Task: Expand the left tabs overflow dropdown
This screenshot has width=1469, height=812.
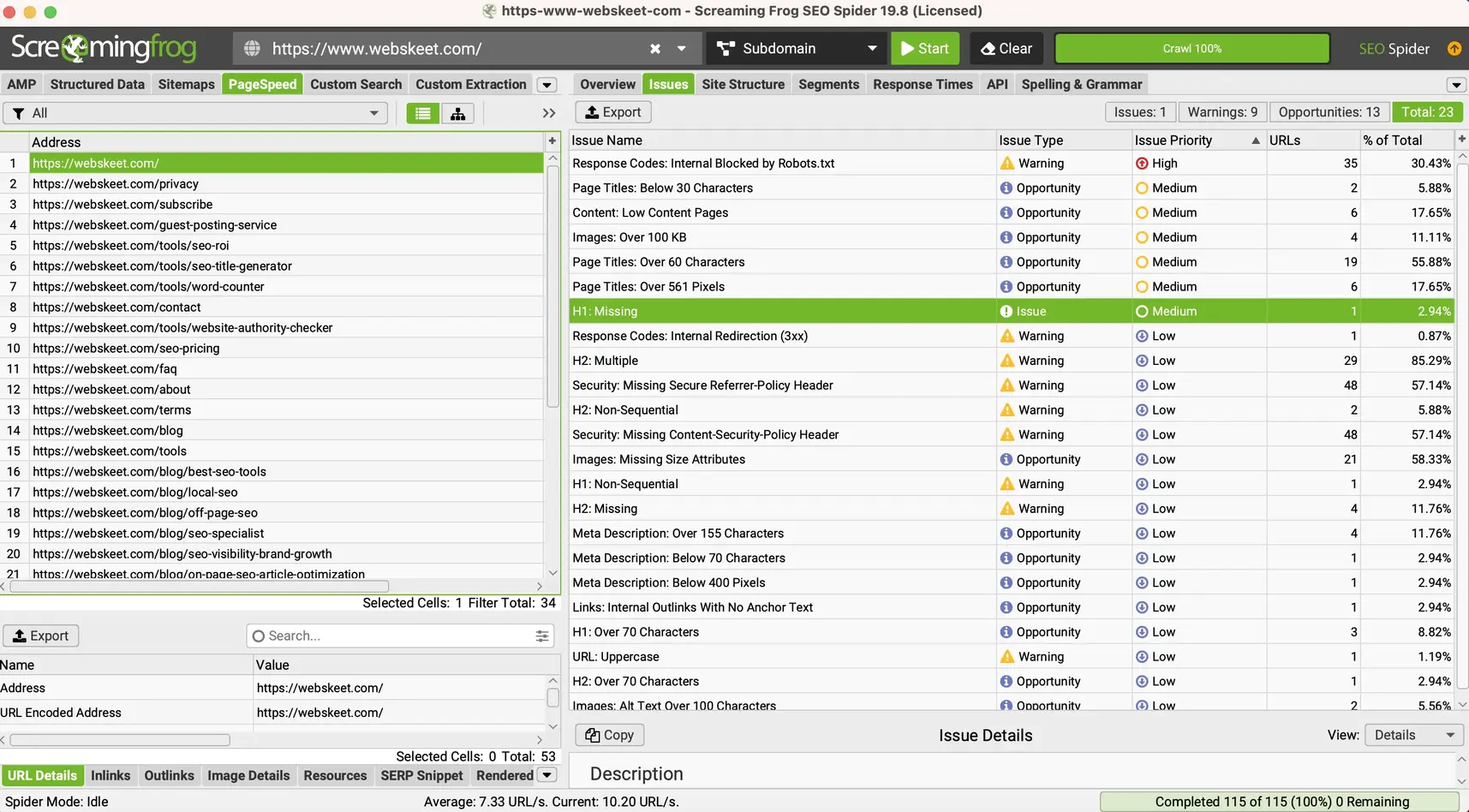Action: coord(546,85)
